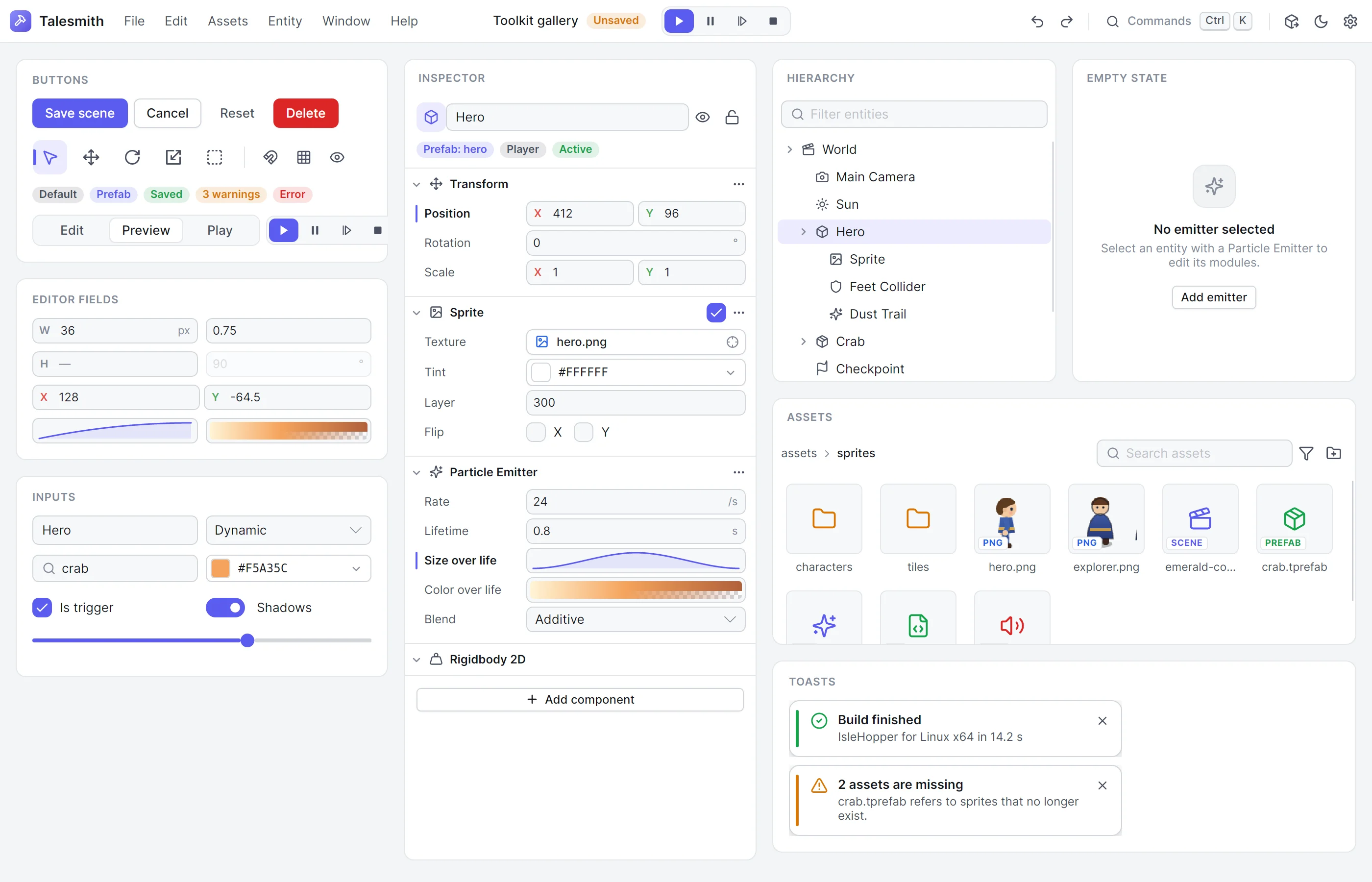Stop playback in the top bar

[x=773, y=21]
